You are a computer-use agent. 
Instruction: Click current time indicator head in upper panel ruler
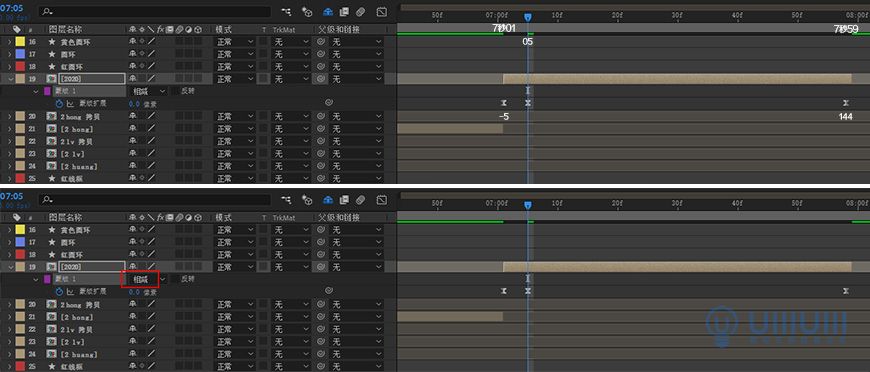click(x=528, y=17)
